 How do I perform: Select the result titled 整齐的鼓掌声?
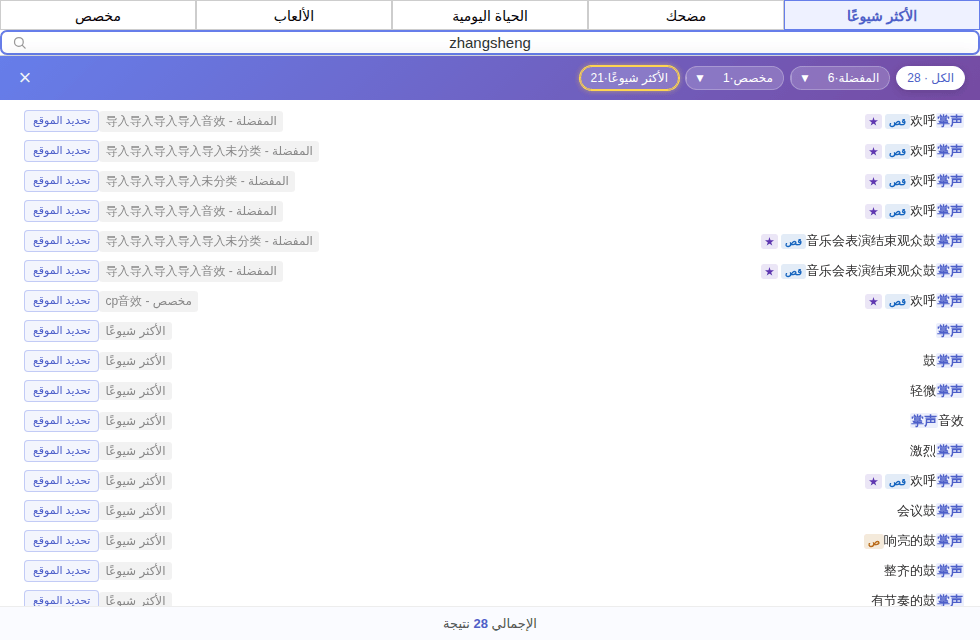pos(923,571)
